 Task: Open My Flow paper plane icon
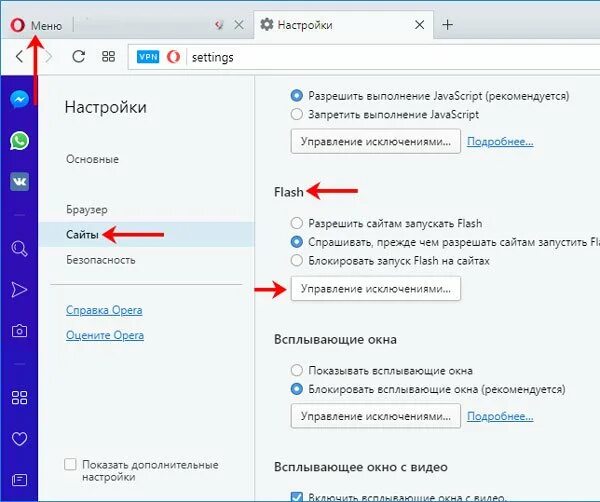19,290
